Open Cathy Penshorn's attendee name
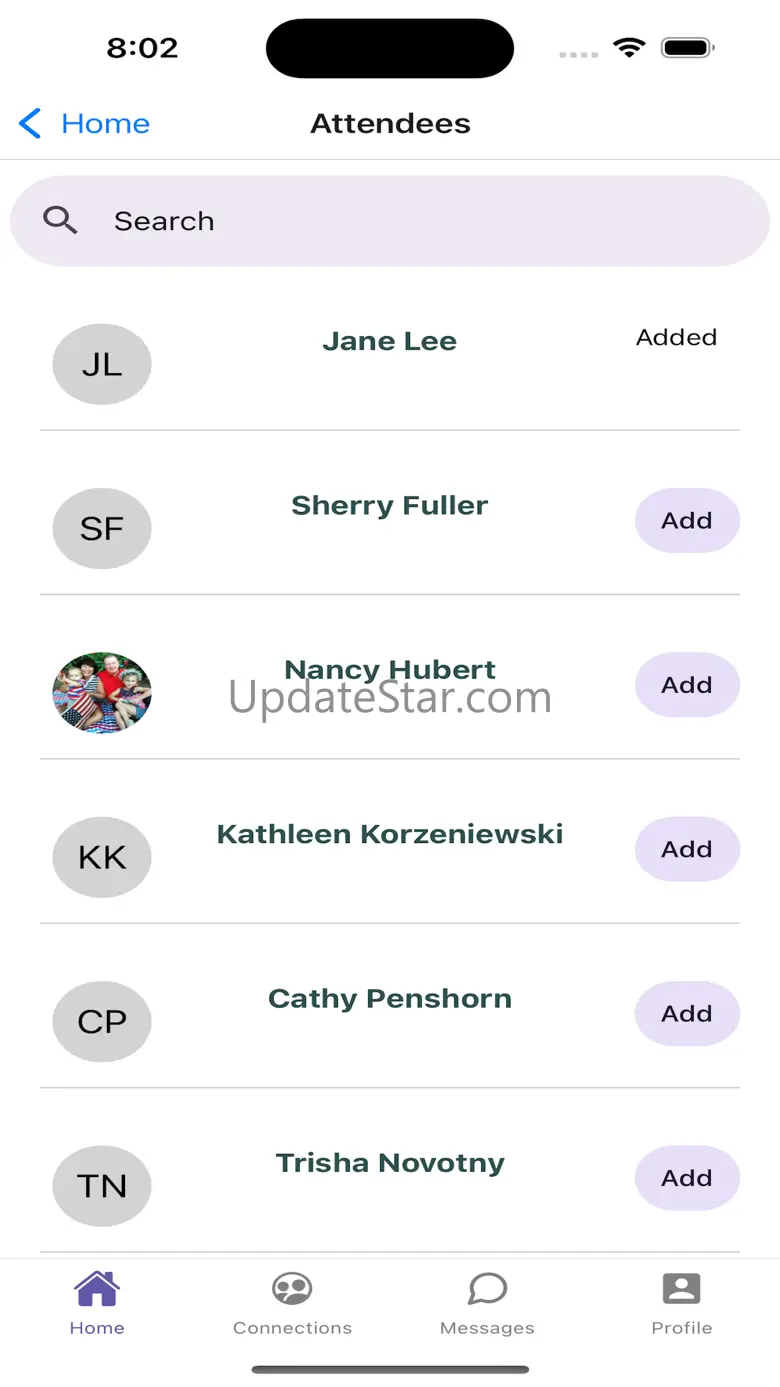Viewport: 780px width, 1387px height. click(390, 999)
